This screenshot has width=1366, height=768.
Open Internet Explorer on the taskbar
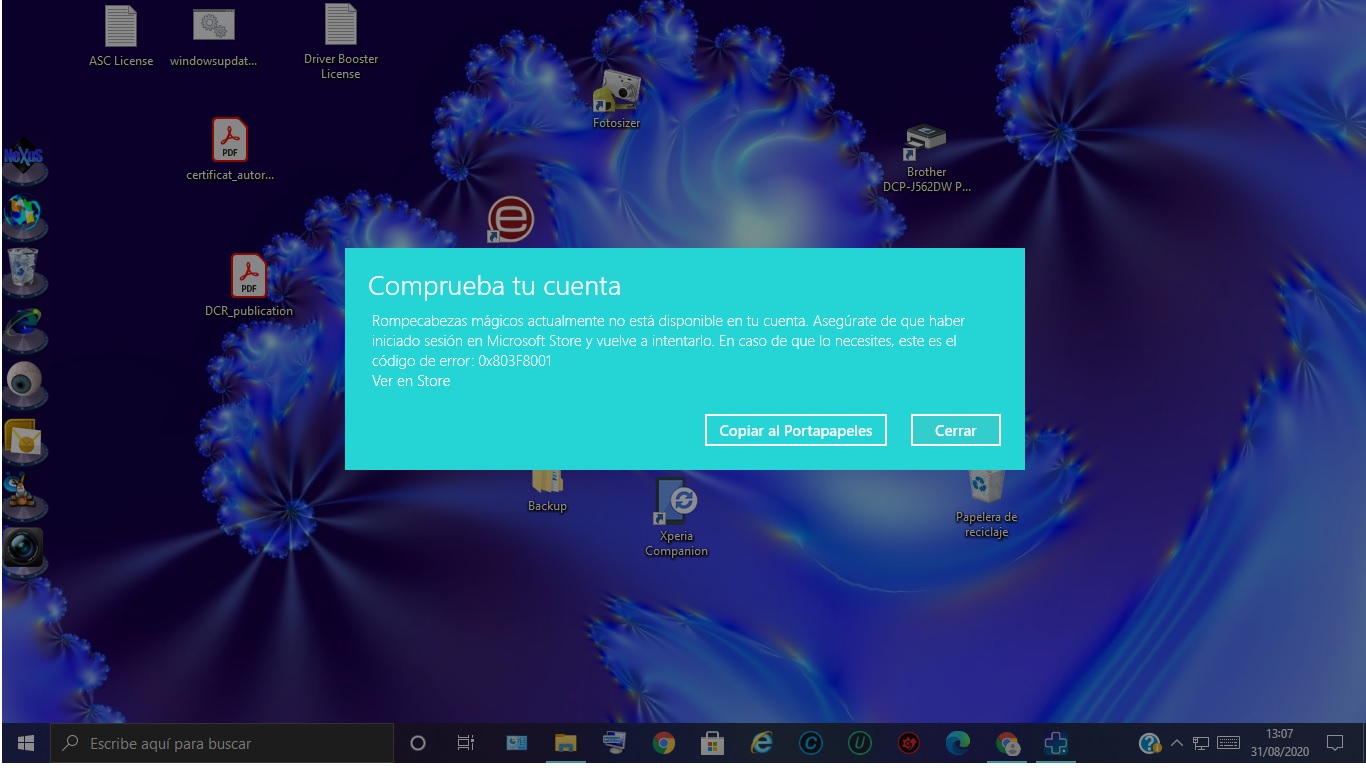[761, 743]
